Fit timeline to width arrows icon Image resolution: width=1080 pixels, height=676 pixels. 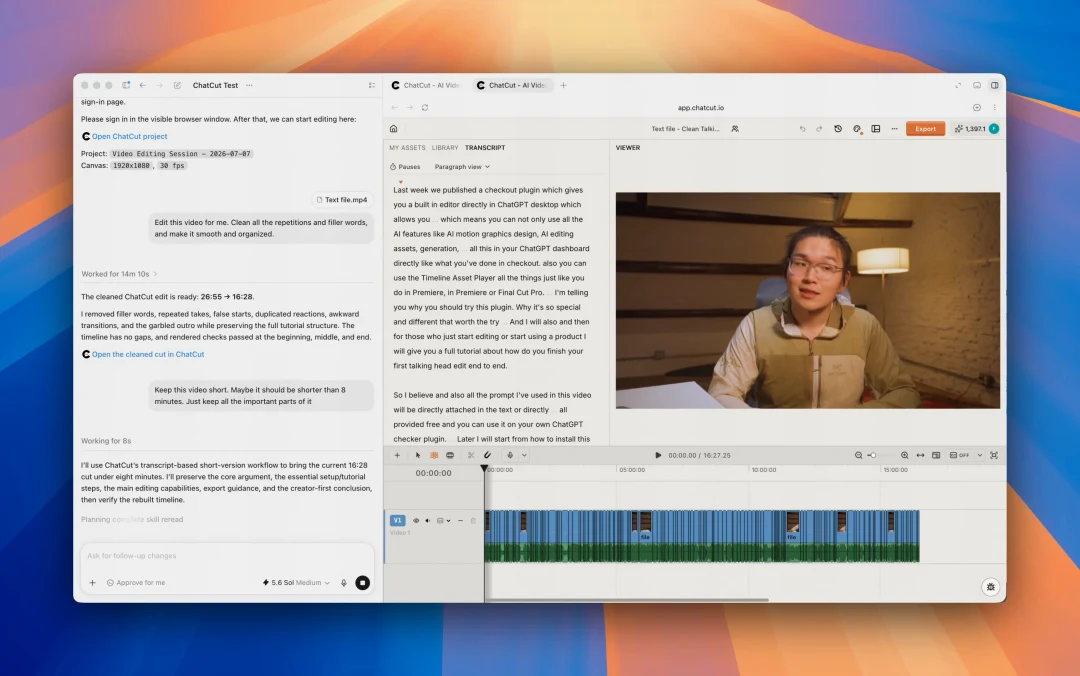tap(920, 455)
